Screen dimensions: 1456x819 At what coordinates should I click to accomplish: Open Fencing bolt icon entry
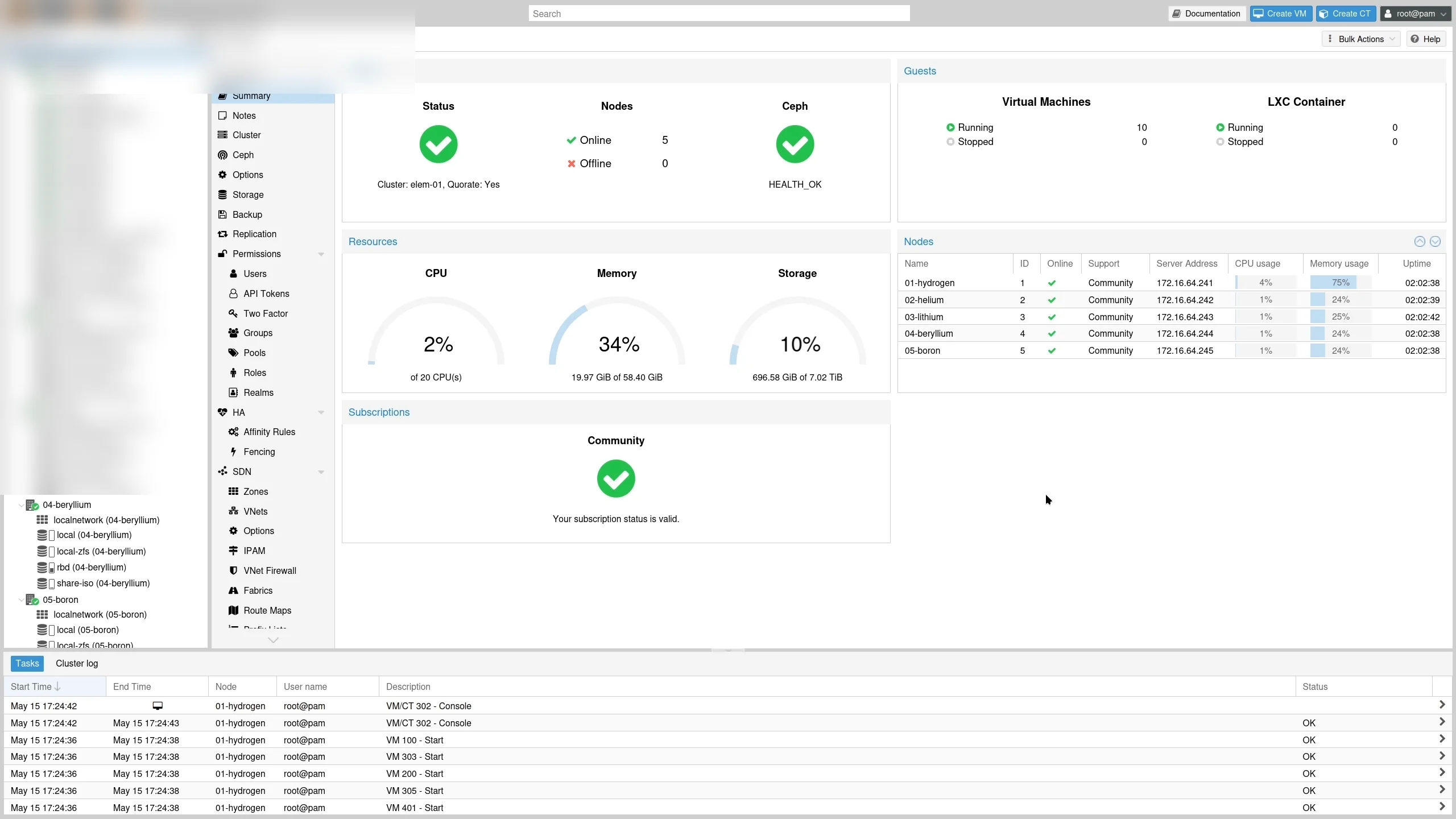pos(233,452)
